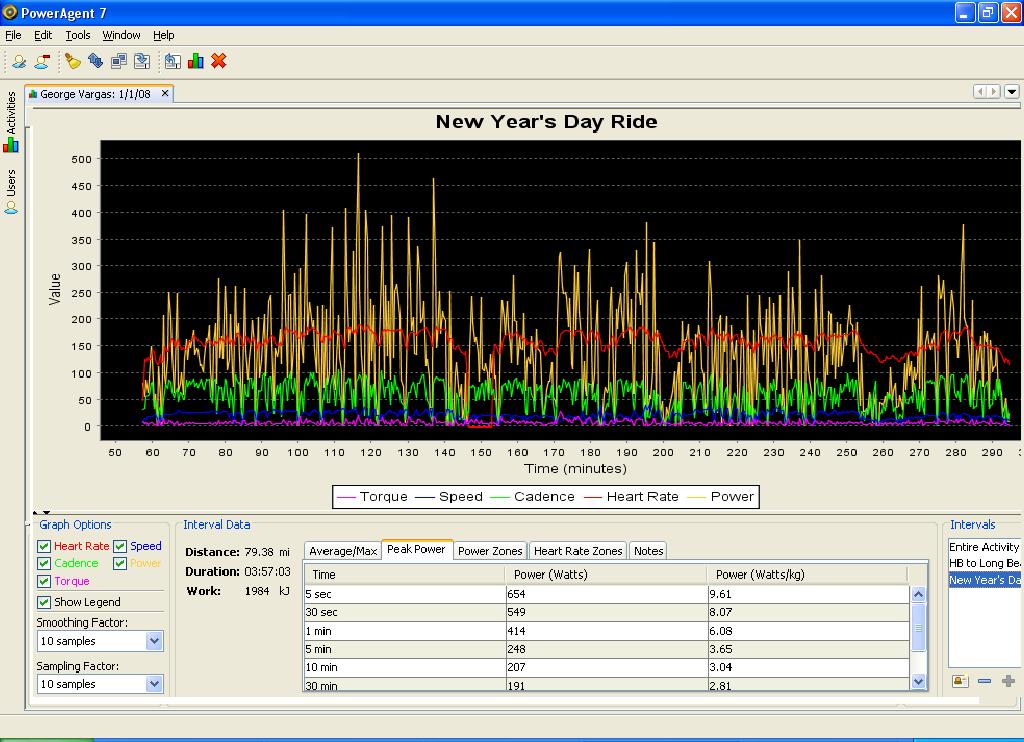Image resolution: width=1024 pixels, height=742 pixels.
Task: Click the edit user toolbar icon
Action: [19, 61]
